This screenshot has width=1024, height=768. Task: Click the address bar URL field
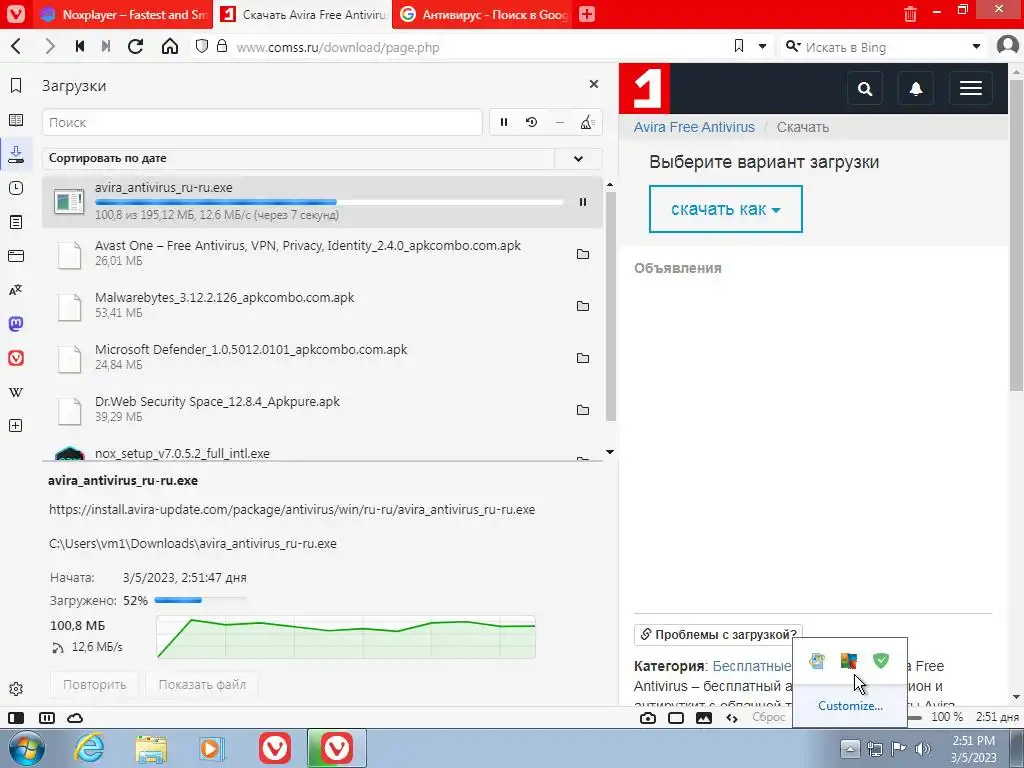(x=480, y=47)
